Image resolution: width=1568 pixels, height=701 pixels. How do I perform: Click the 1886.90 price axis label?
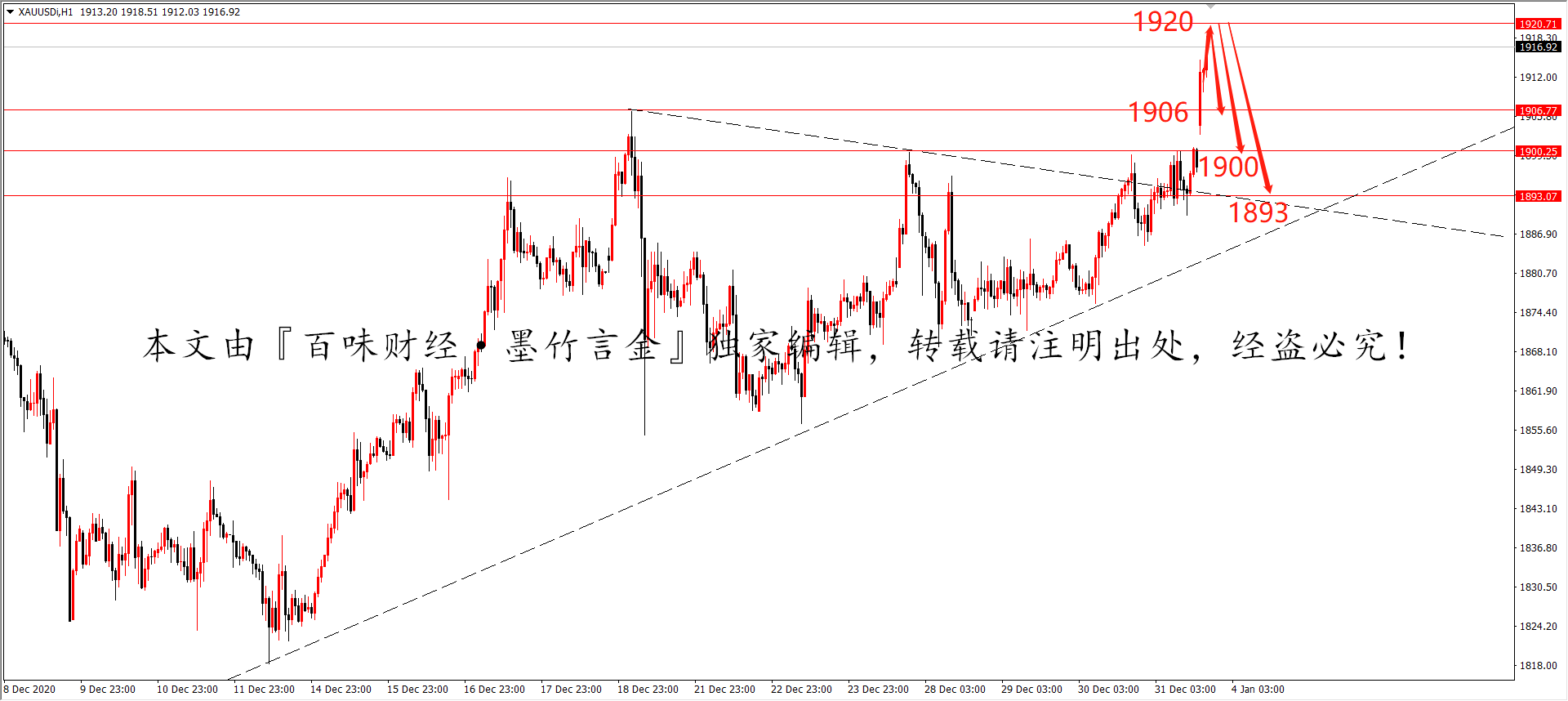tap(1538, 234)
